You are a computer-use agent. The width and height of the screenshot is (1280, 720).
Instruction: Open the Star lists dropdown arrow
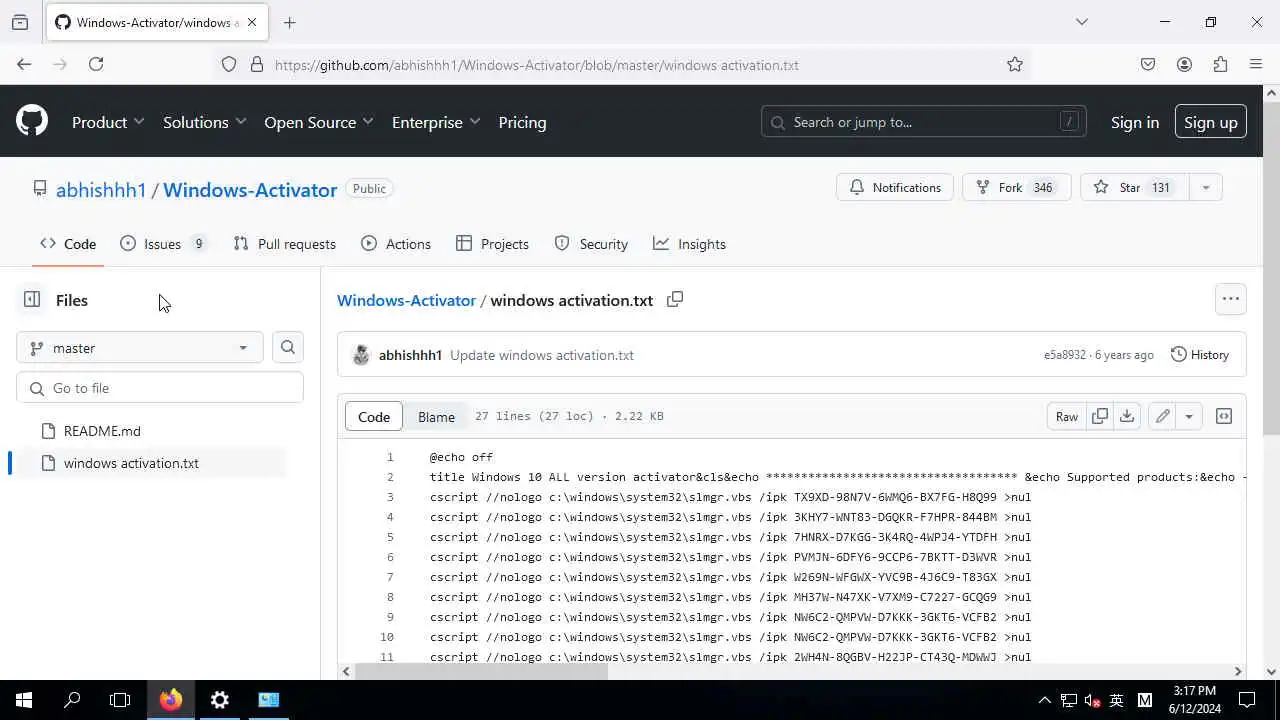[1205, 187]
